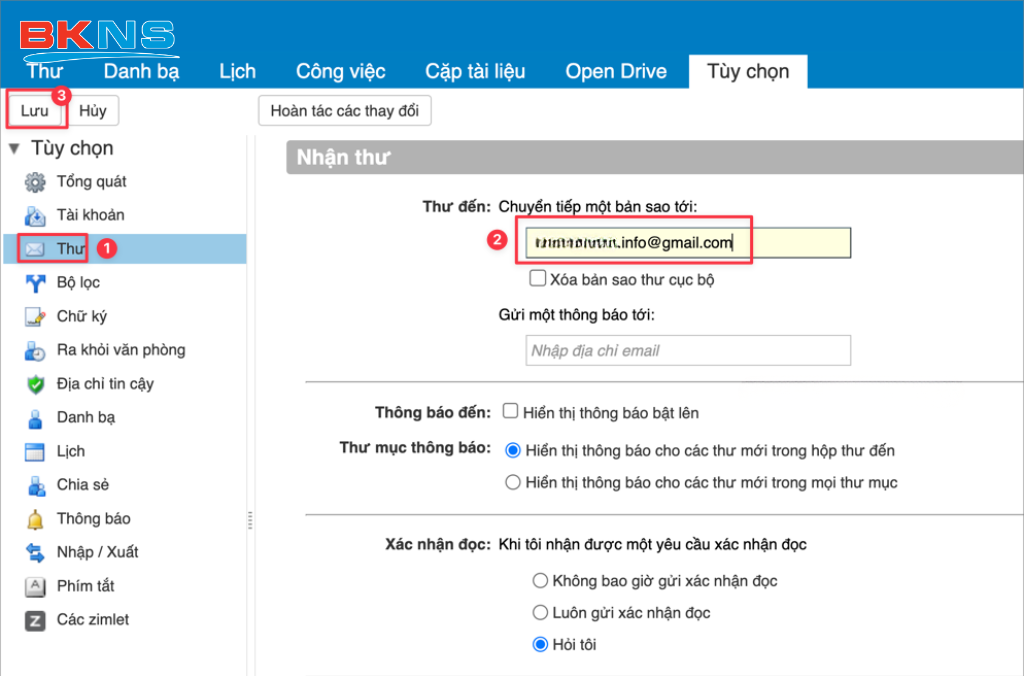The width and height of the screenshot is (1024, 676).
Task: Click Ra khỏi văn phòng icon
Action: (35, 351)
